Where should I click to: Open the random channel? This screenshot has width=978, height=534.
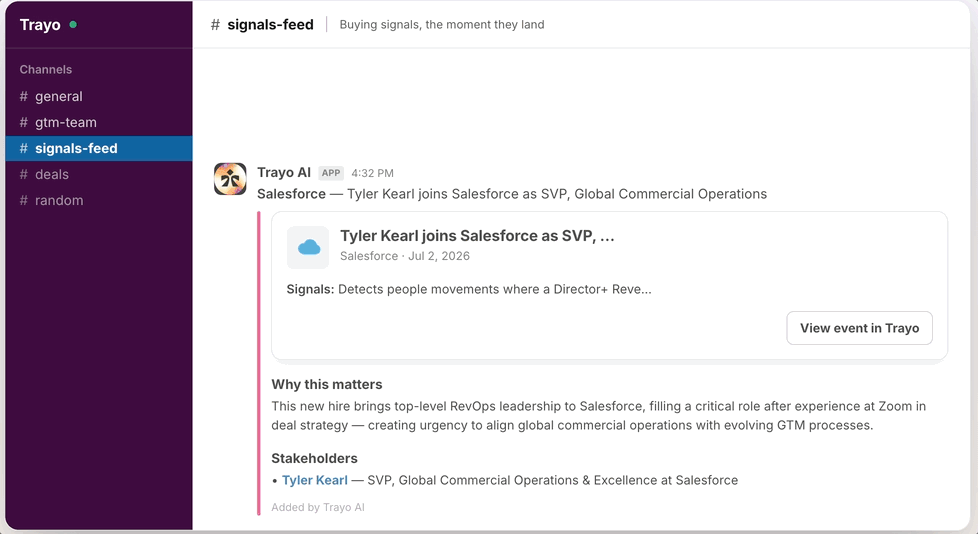pos(99,200)
